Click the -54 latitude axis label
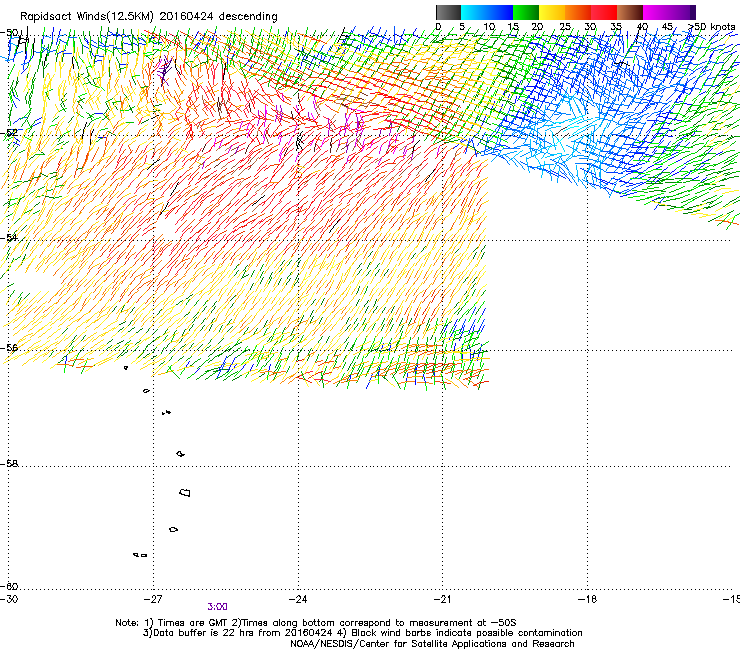Screen dimensions: 740x650 coord(9,238)
